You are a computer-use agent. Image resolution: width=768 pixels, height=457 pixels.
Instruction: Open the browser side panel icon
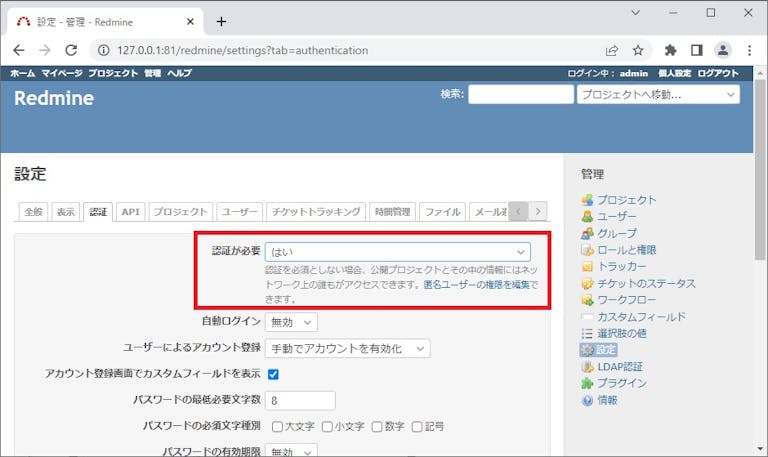[x=696, y=50]
